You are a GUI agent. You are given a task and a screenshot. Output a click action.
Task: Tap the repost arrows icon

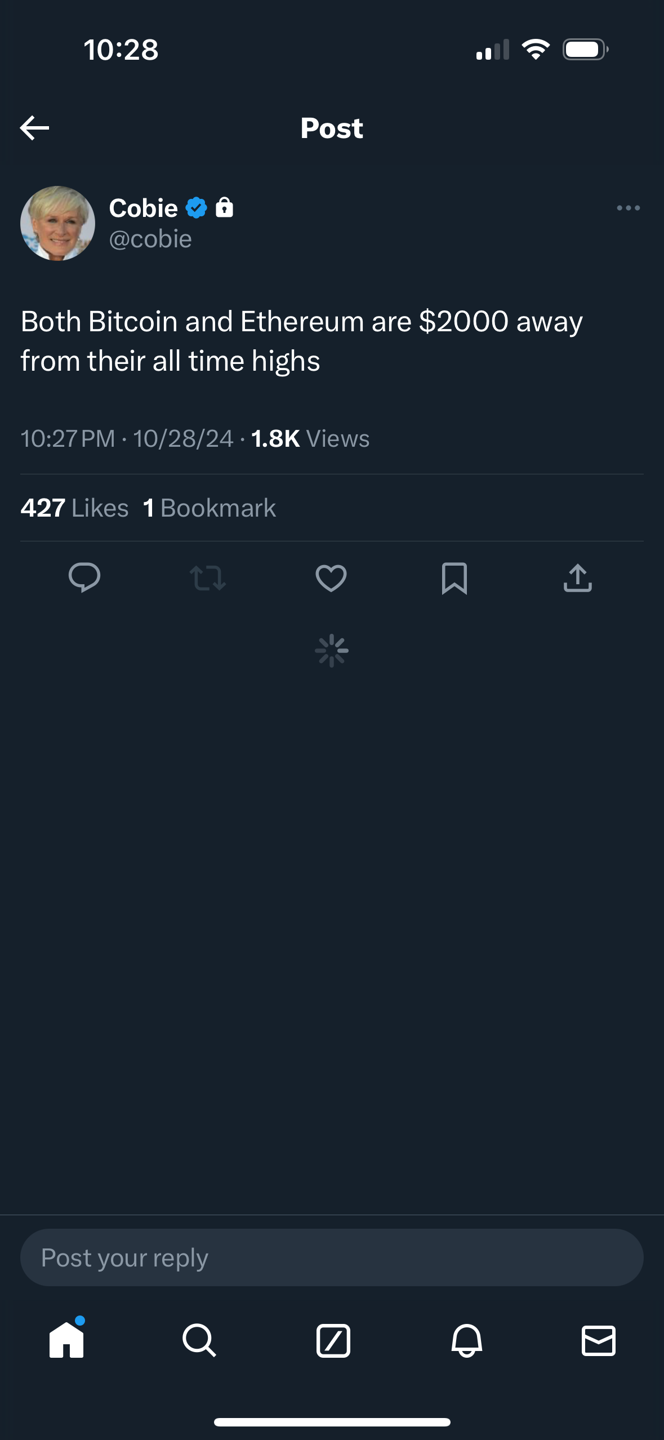[x=208, y=578]
